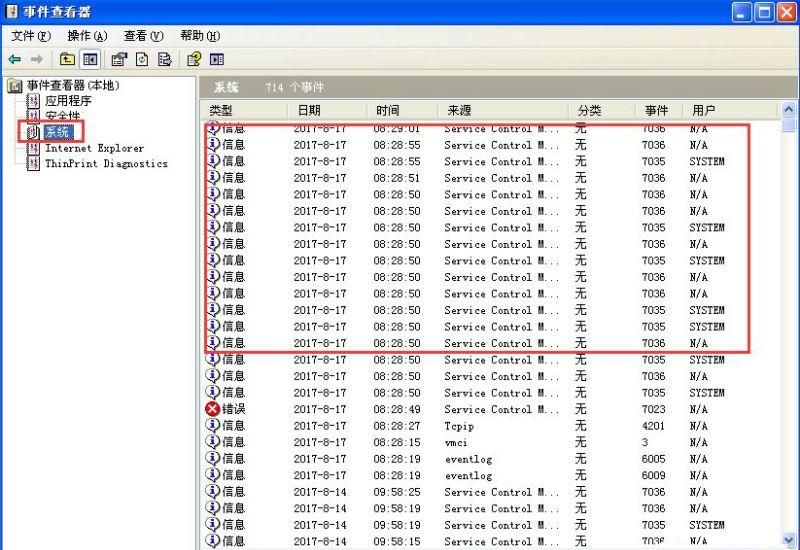Viewport: 800px width, 550px height.
Task: Select ThinPrint Diagnostics in the tree
Action: click(x=106, y=164)
